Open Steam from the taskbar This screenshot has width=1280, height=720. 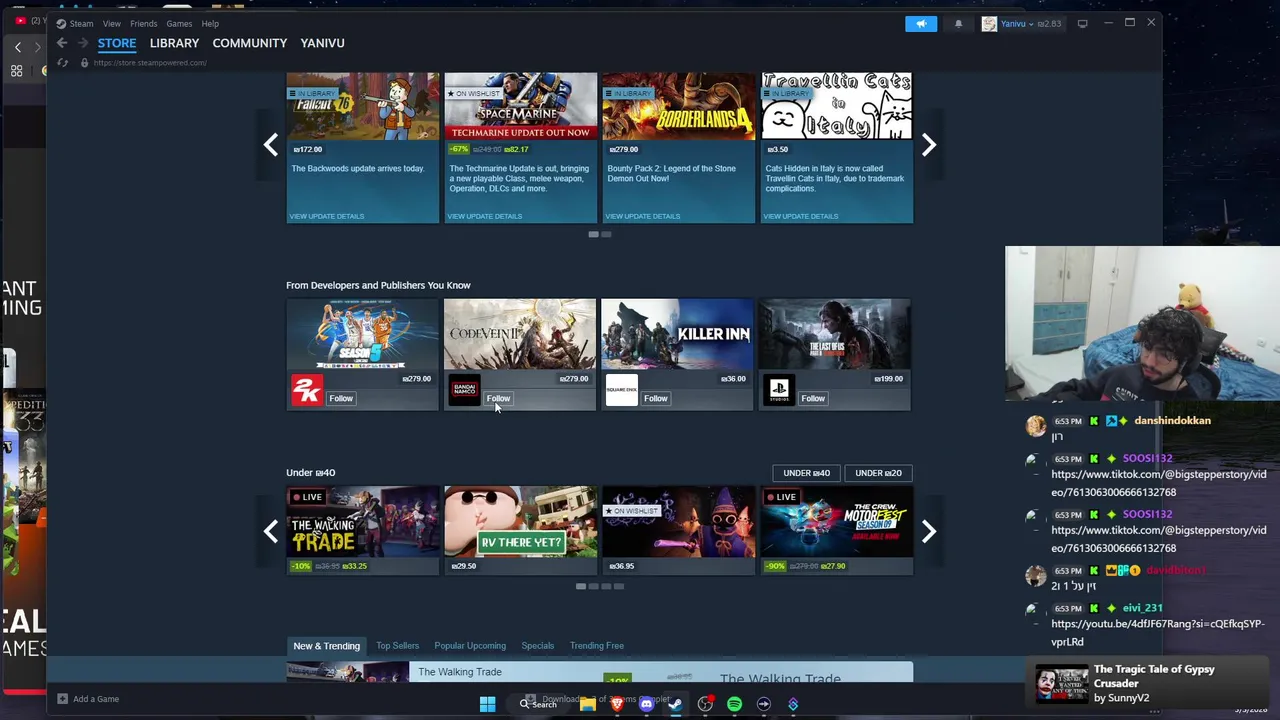click(x=675, y=704)
